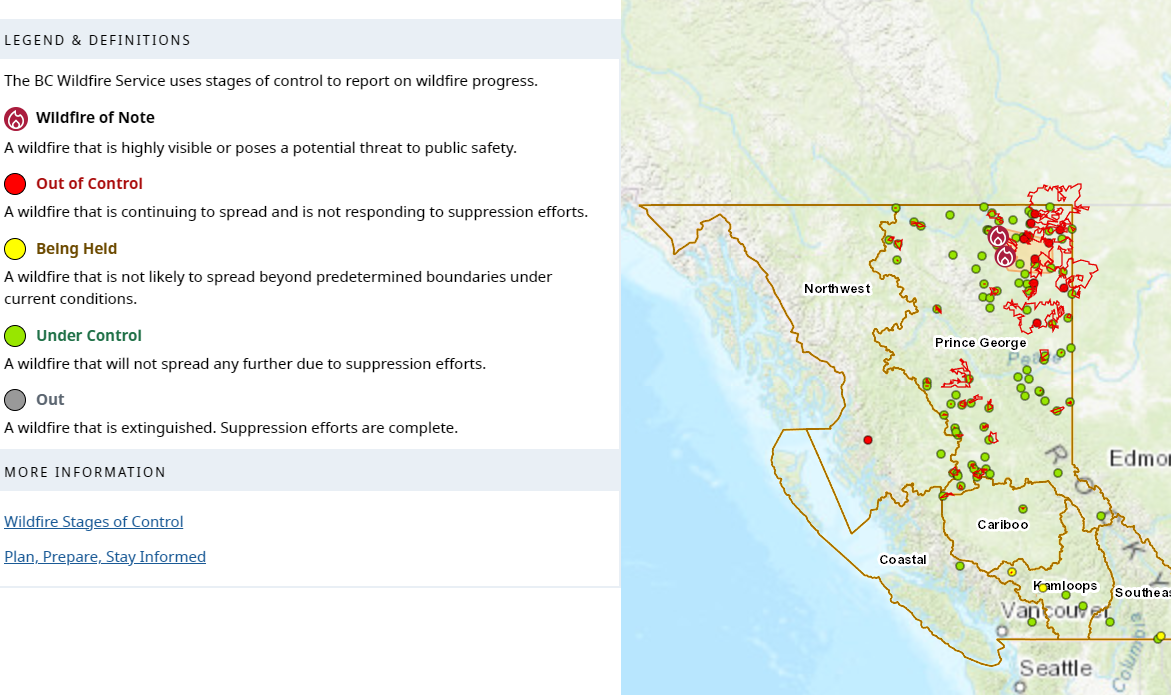
Task: Select the lower Wildfire of Note map marker
Action: (1005, 256)
